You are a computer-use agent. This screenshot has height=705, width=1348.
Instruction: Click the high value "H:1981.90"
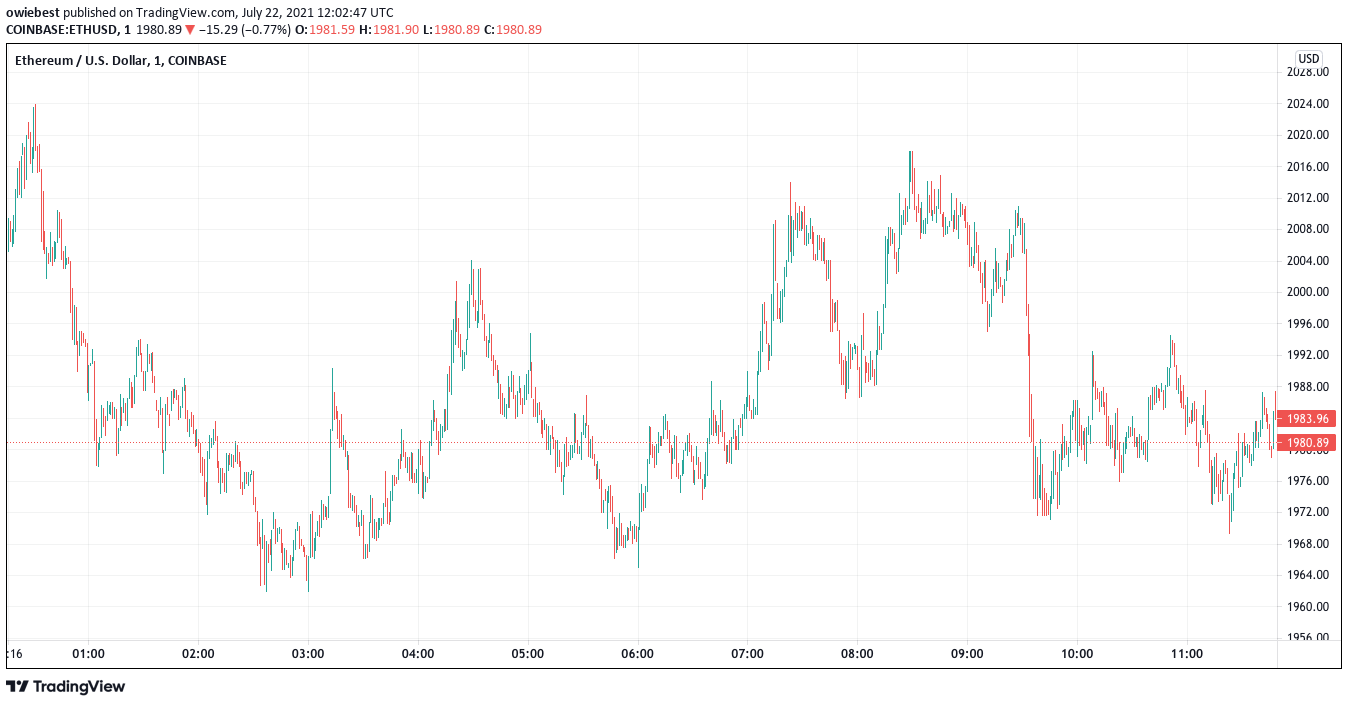tap(388, 30)
